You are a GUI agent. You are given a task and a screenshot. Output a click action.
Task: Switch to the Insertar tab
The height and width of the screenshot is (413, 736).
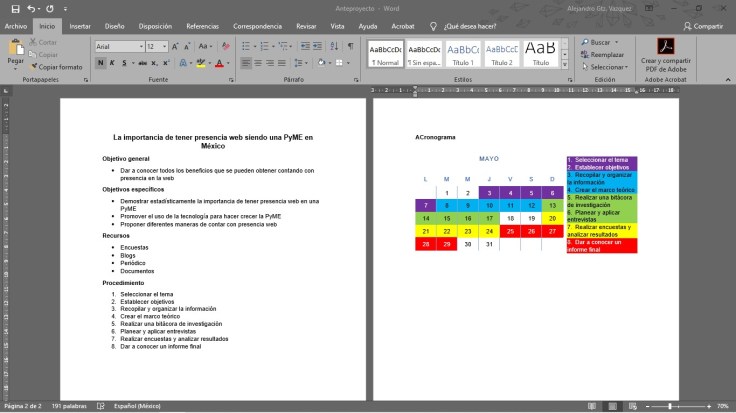pyautogui.click(x=80, y=26)
